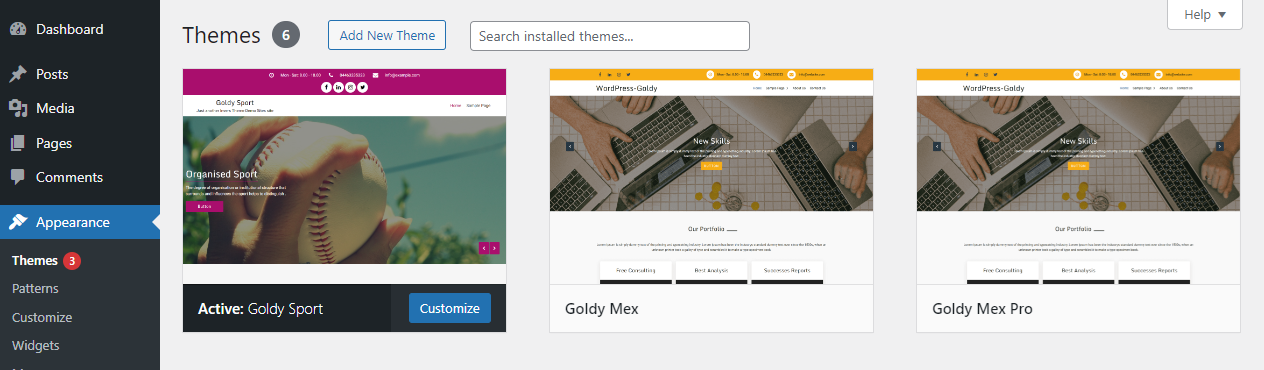Click previous slide arrow on Goldy Sport preview

tap(484, 247)
